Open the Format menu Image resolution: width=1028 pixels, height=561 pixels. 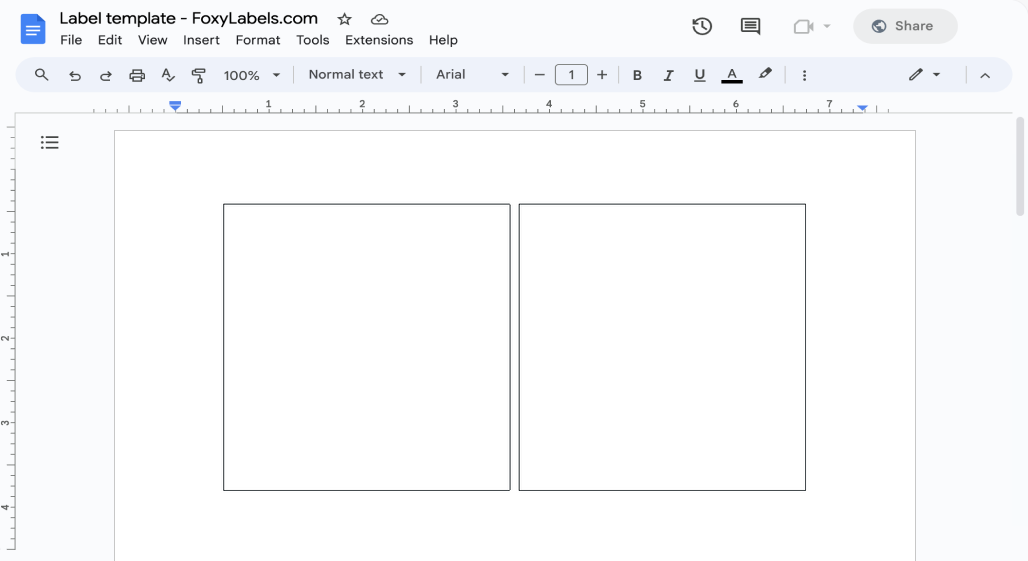pos(258,40)
